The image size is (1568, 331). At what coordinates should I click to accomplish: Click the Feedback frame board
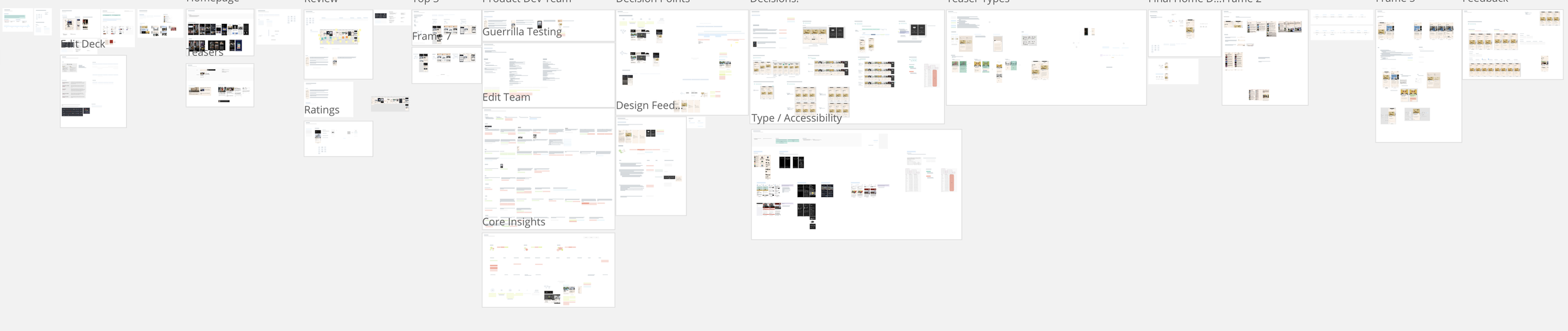(x=1512, y=44)
